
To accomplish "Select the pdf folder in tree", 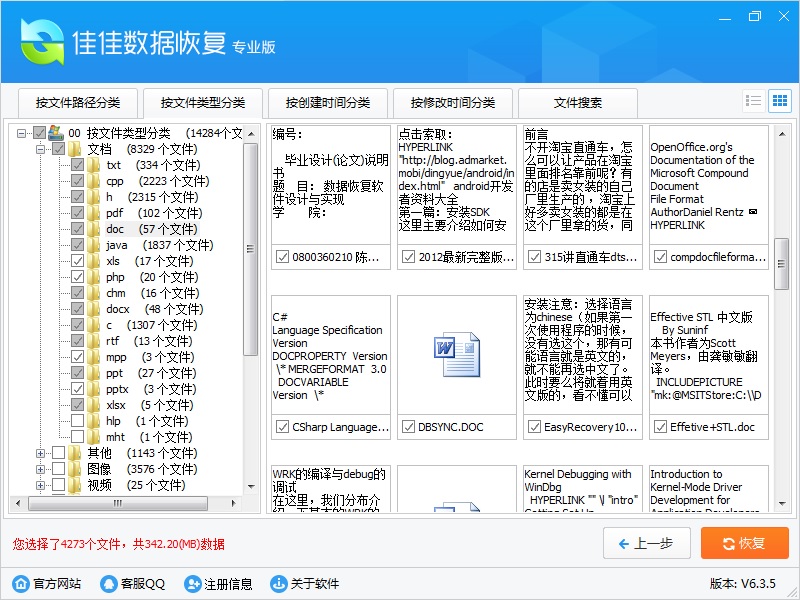I will tap(115, 213).
